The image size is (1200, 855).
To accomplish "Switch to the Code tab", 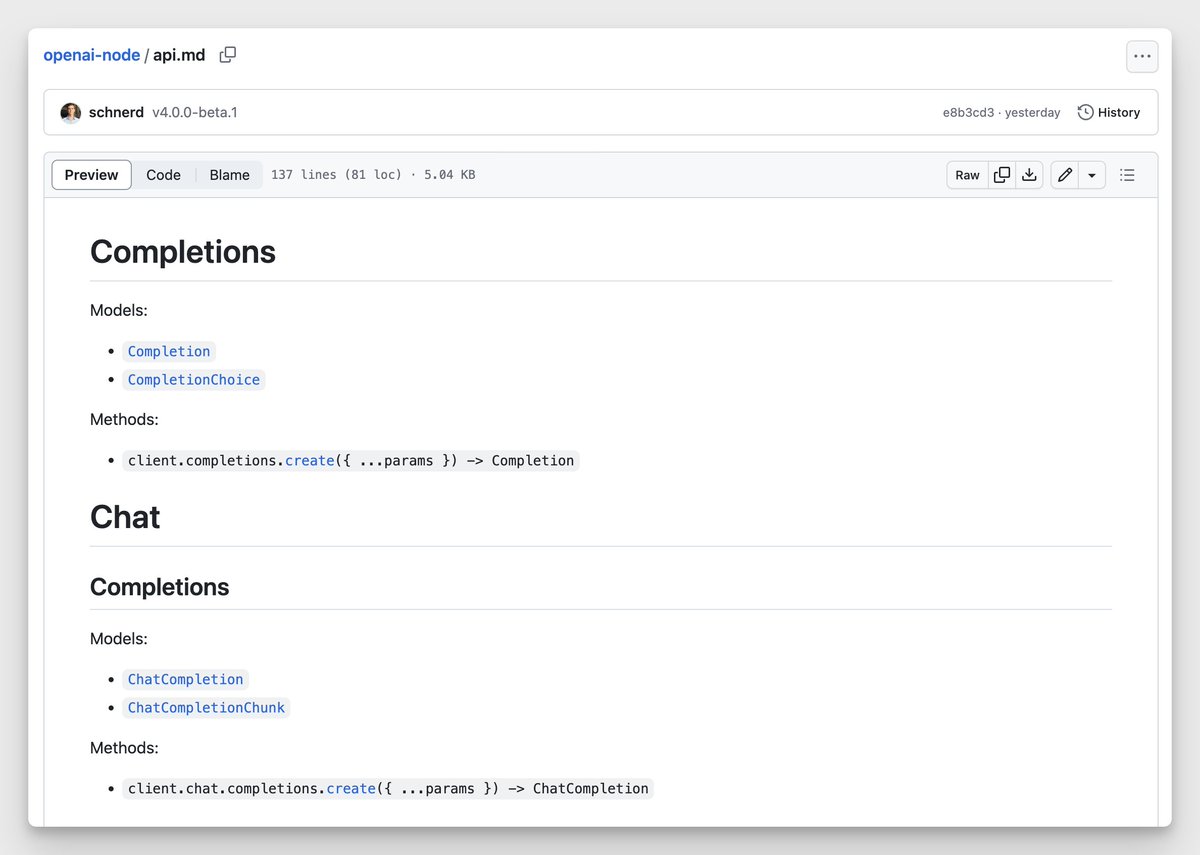I will 163,175.
